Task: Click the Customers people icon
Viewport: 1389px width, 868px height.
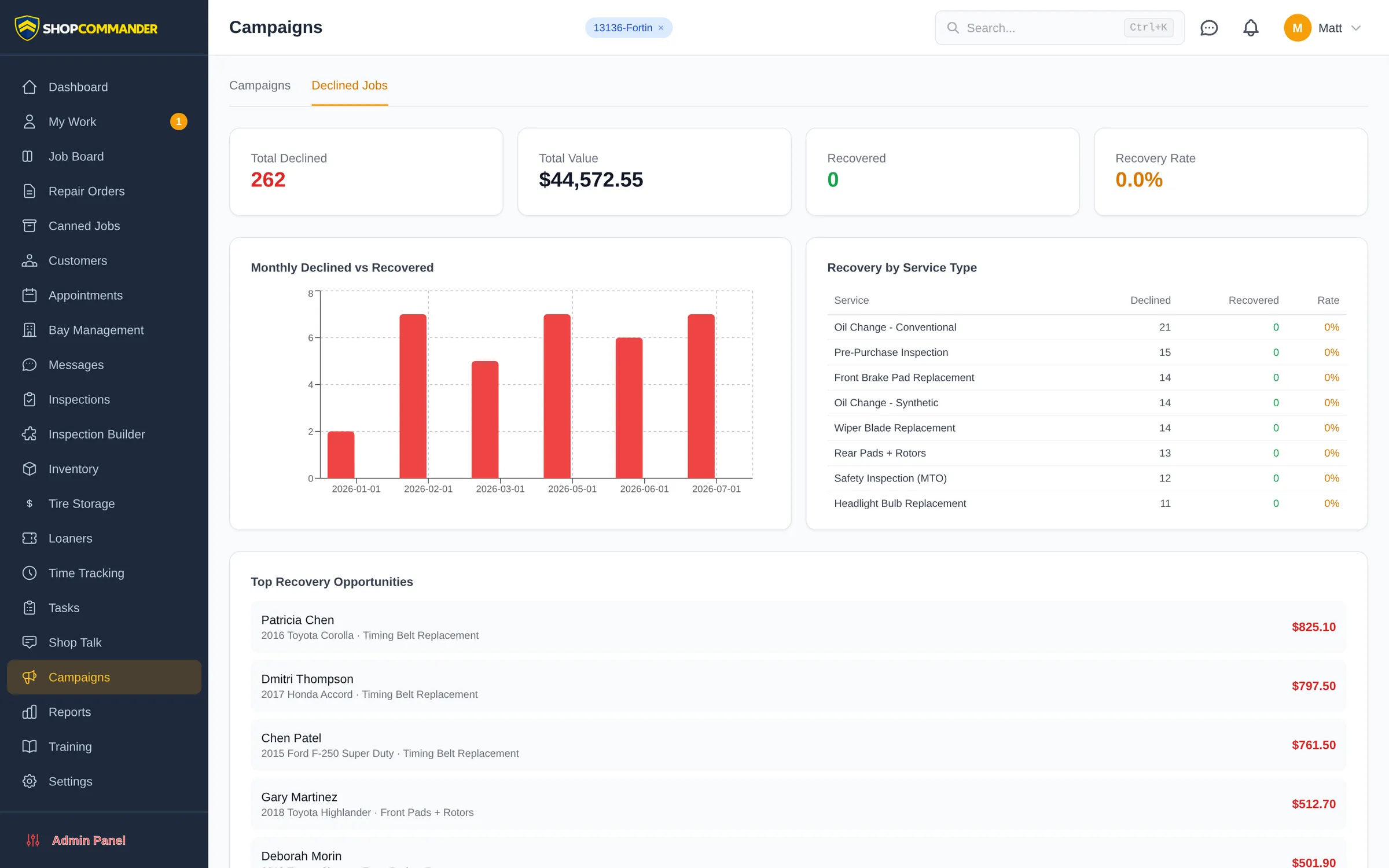Action: pos(30,260)
